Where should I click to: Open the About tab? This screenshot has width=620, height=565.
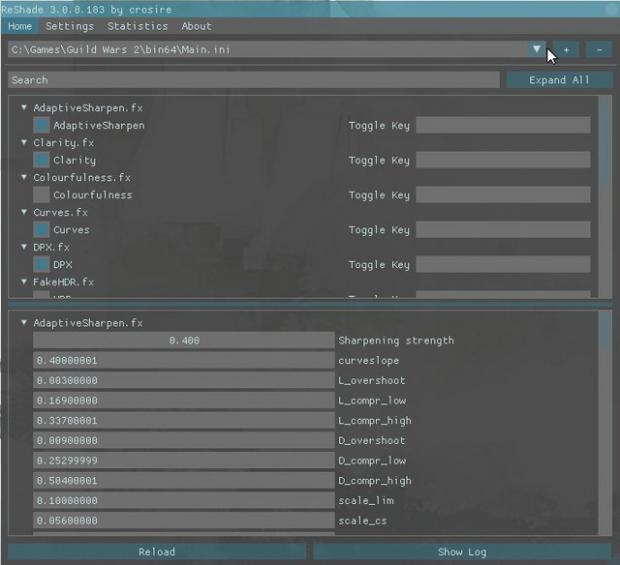pos(196,26)
